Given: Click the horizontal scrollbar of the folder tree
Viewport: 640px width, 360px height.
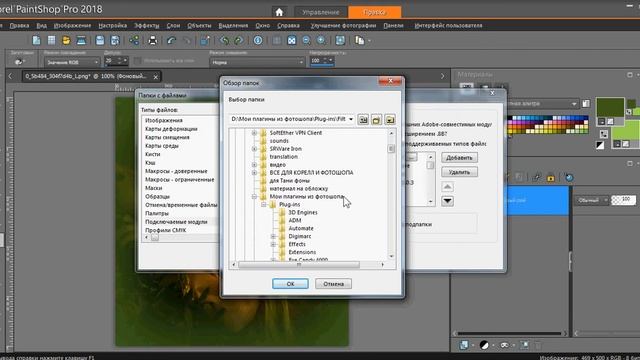Looking at the screenshot, I should [x=298, y=264].
